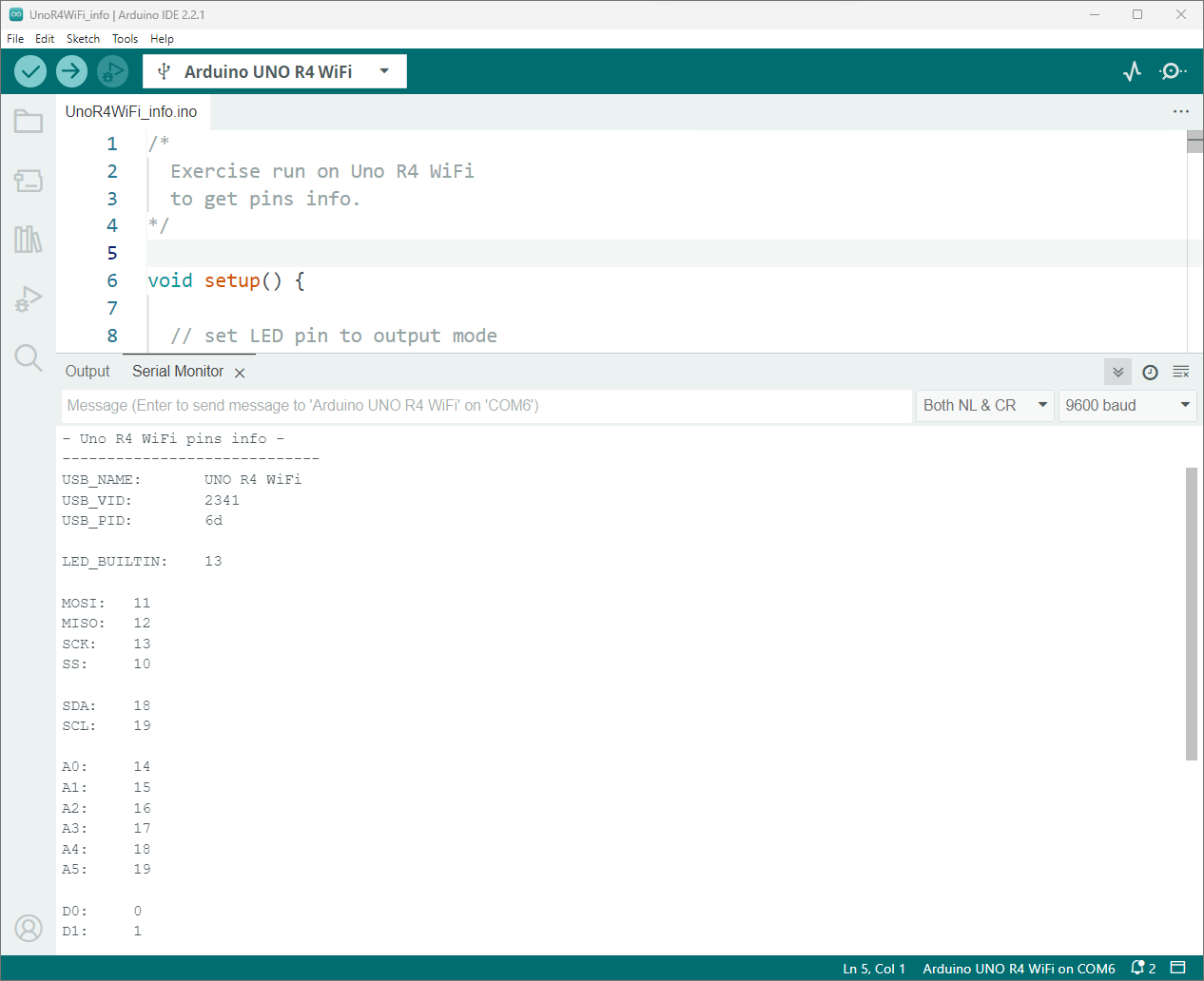Click the USB_NAME output line

tap(182, 479)
